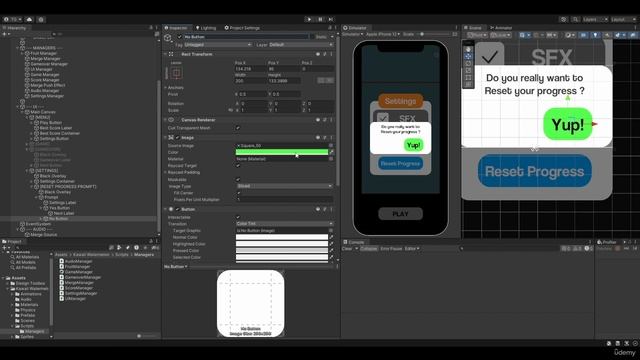The width and height of the screenshot is (640, 360).
Task: Open the Tag dropdown set to Untagged
Action: [x=218, y=44]
